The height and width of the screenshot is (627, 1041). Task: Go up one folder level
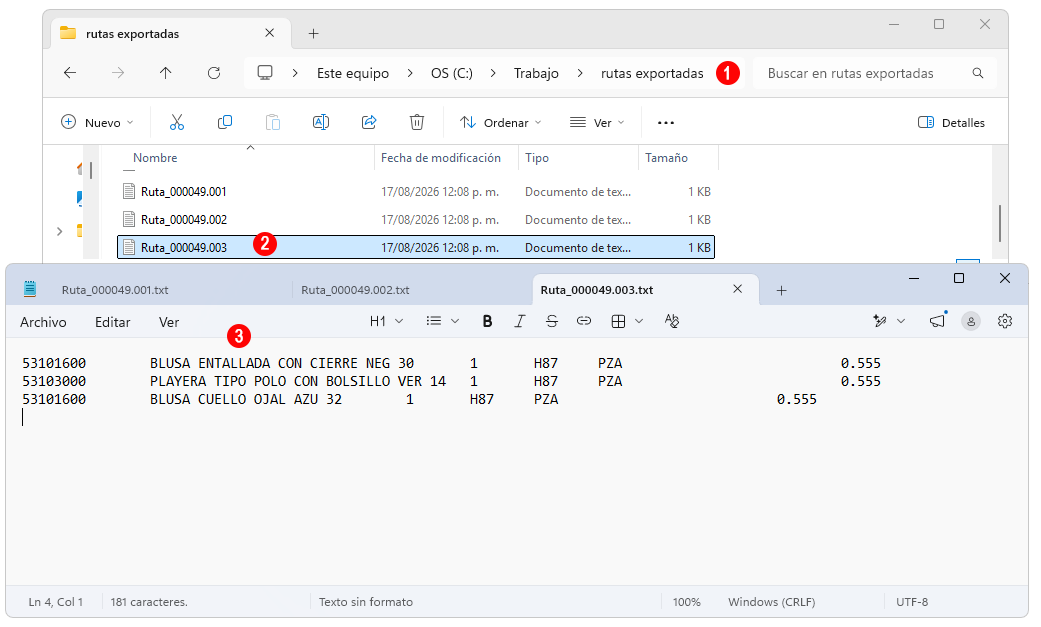(x=165, y=73)
